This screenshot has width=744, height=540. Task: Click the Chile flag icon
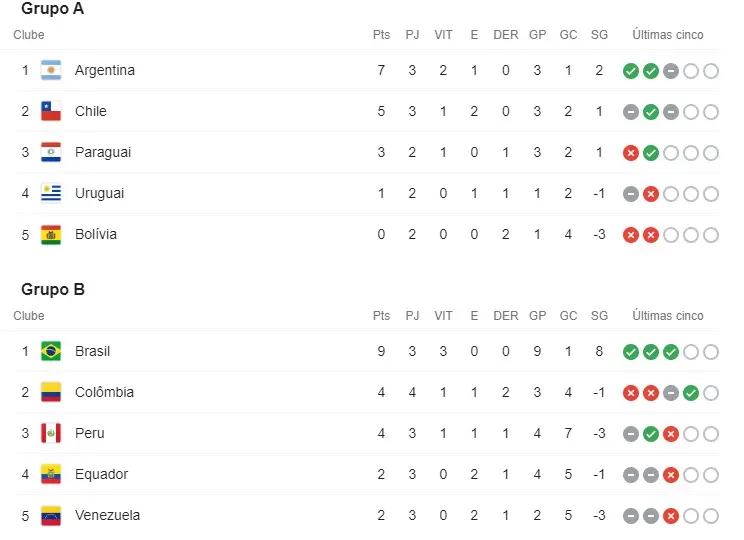pos(51,112)
